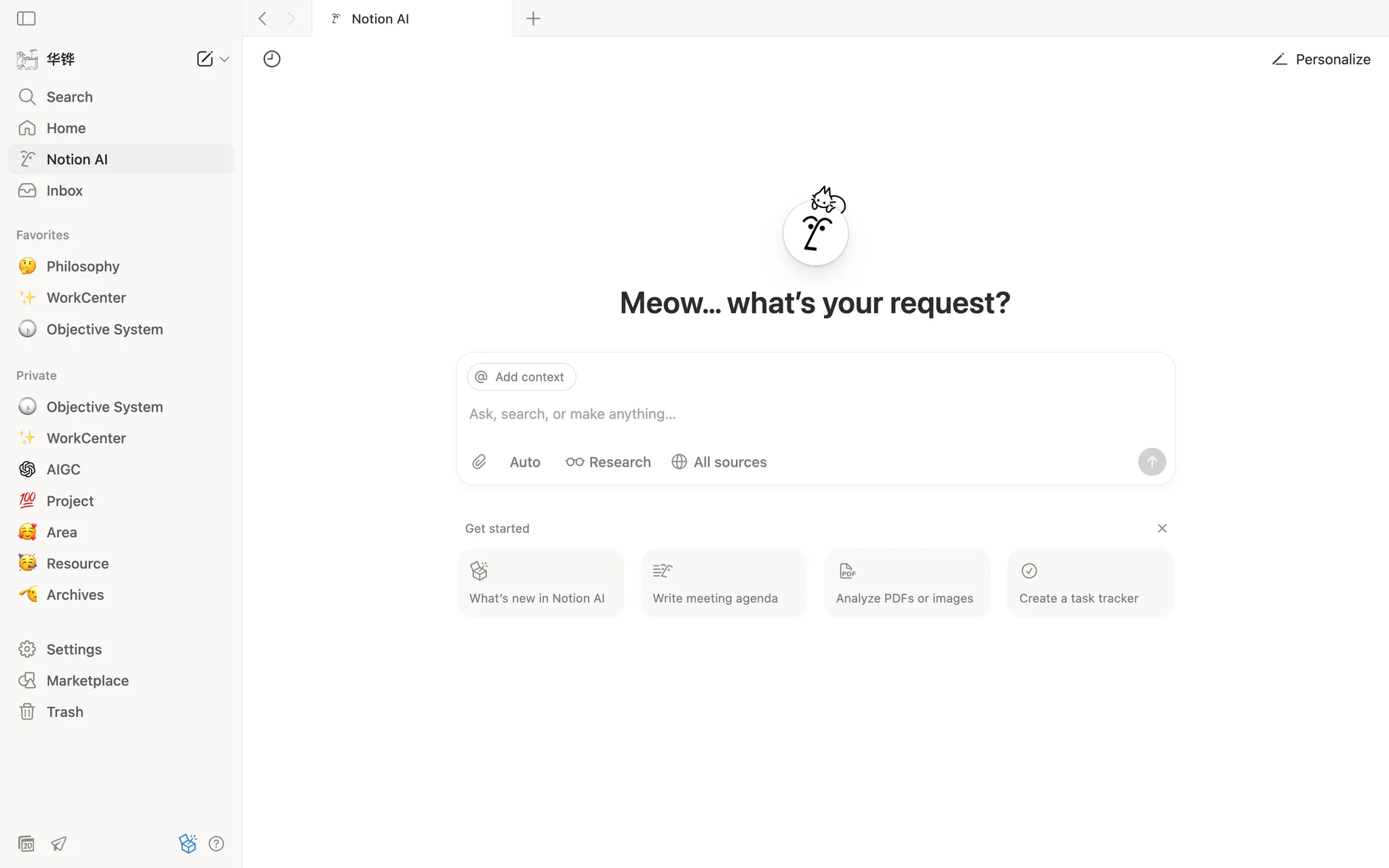This screenshot has height=868, width=1389.
Task: Click the calendar icon at bottom left
Action: (x=26, y=844)
